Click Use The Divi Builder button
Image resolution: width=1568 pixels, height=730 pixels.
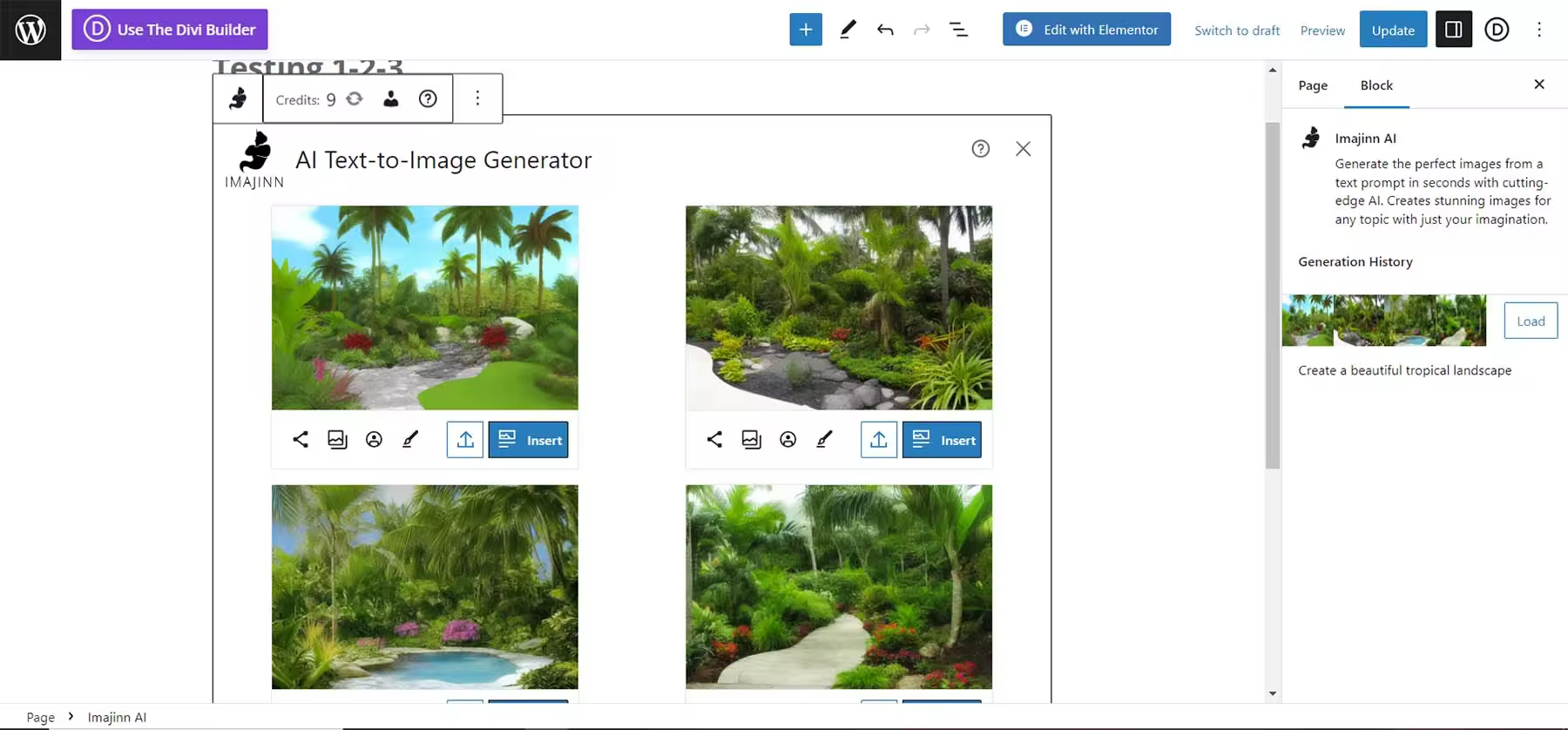pos(170,30)
